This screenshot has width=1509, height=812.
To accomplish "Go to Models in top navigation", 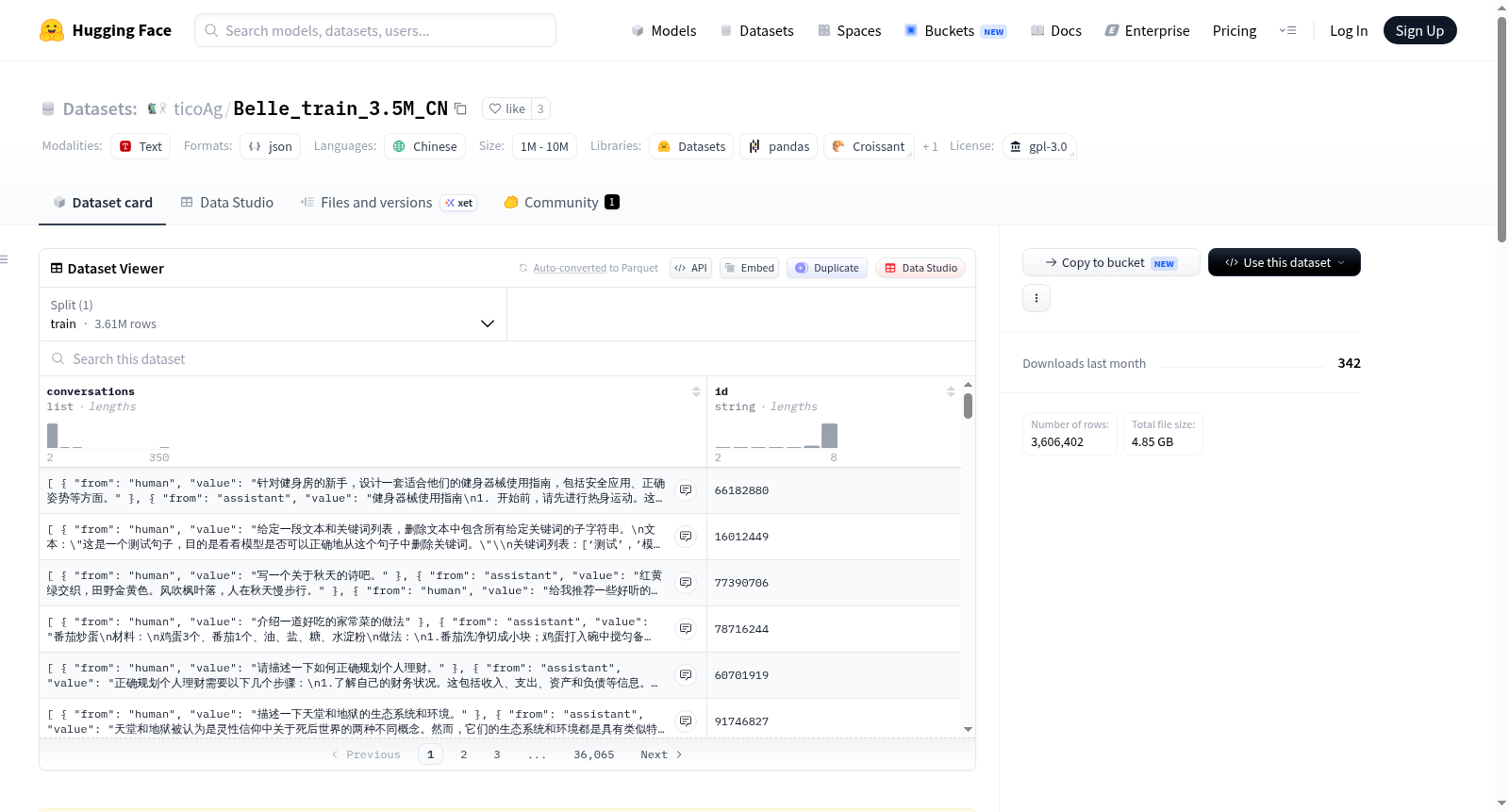I will click(664, 30).
